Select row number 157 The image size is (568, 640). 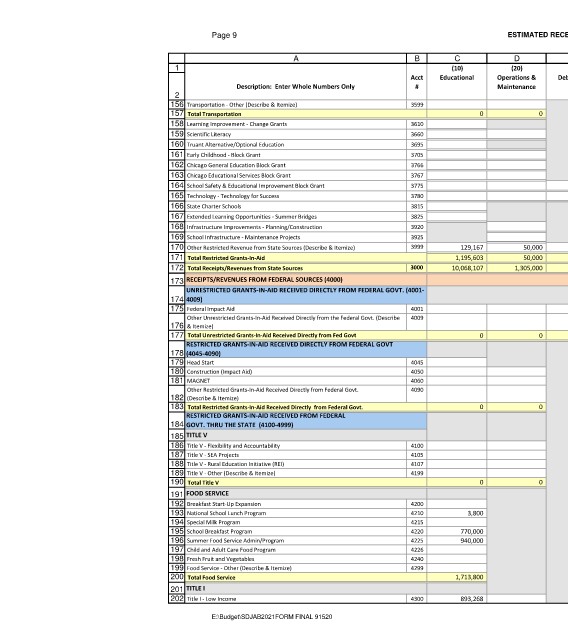[177, 113]
